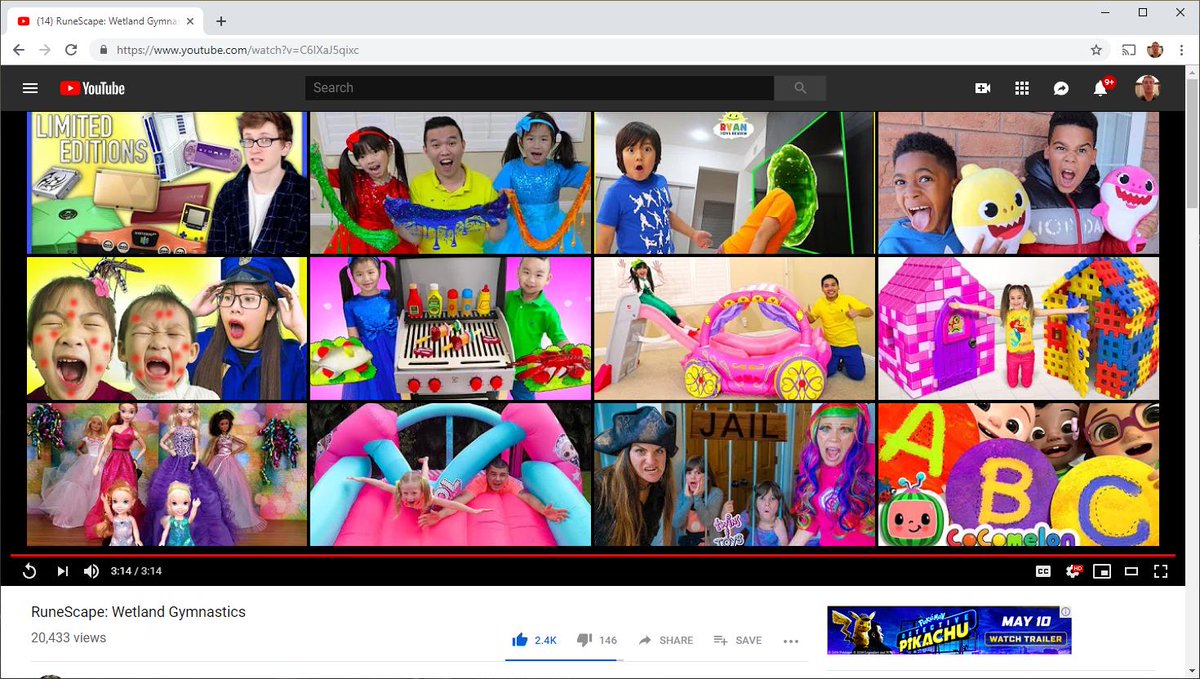The image size is (1200, 679).
Task: Open the YouTube hamburger guide menu
Action: [30, 88]
